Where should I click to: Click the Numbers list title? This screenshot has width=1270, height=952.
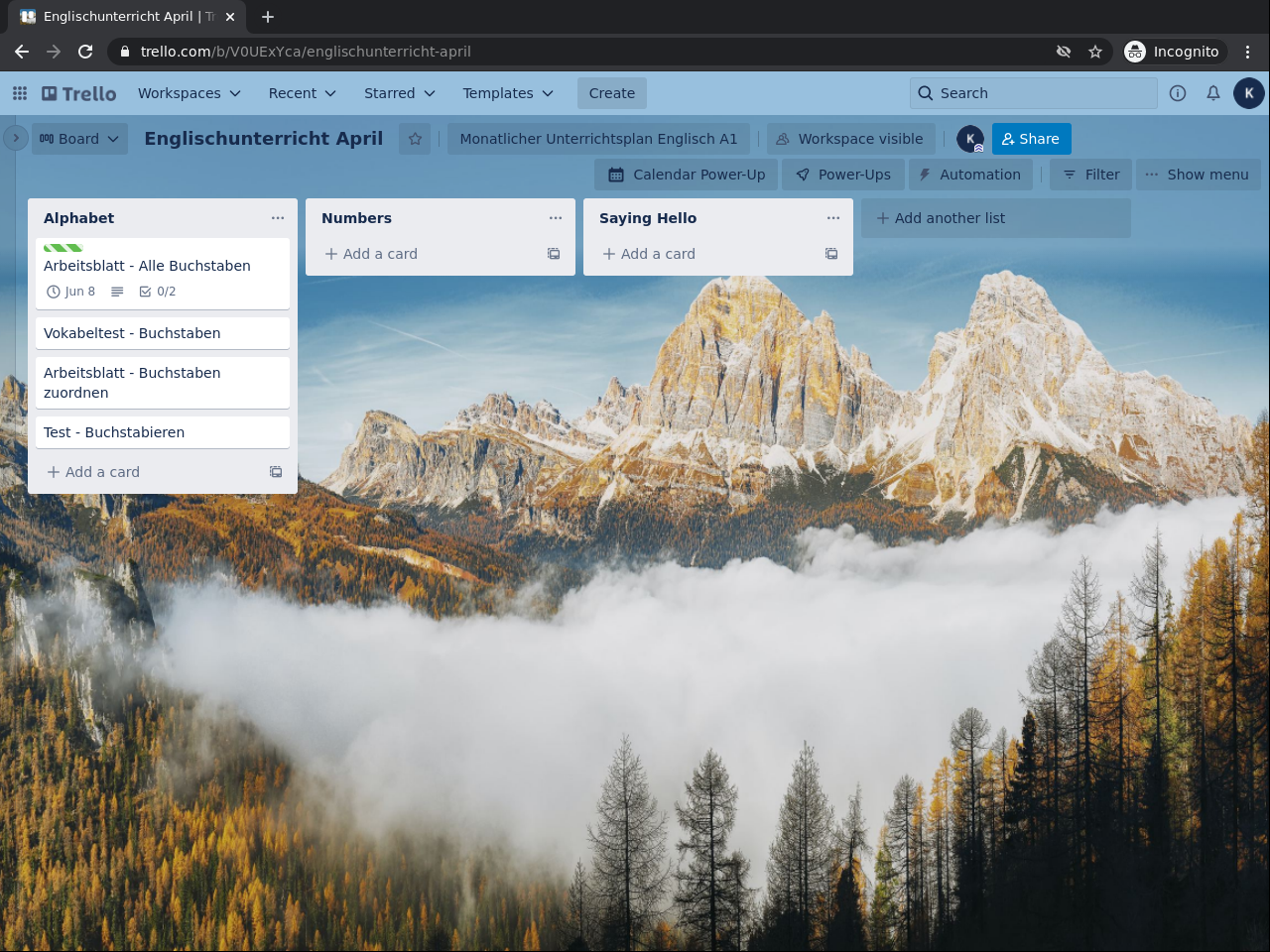pos(356,218)
